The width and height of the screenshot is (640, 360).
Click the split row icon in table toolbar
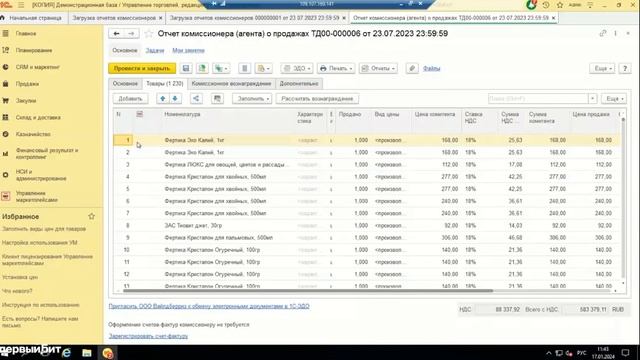point(196,98)
